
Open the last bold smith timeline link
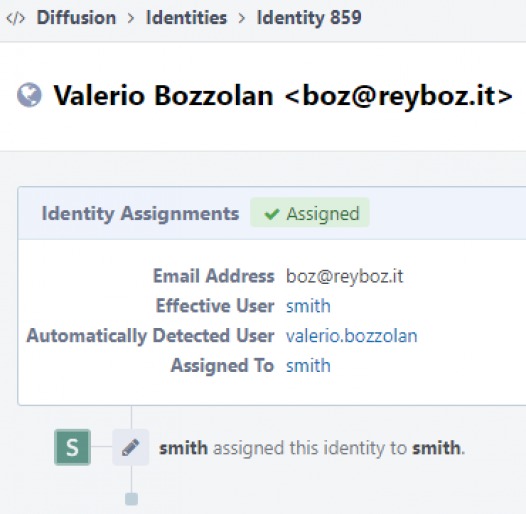pyautogui.click(x=436, y=448)
